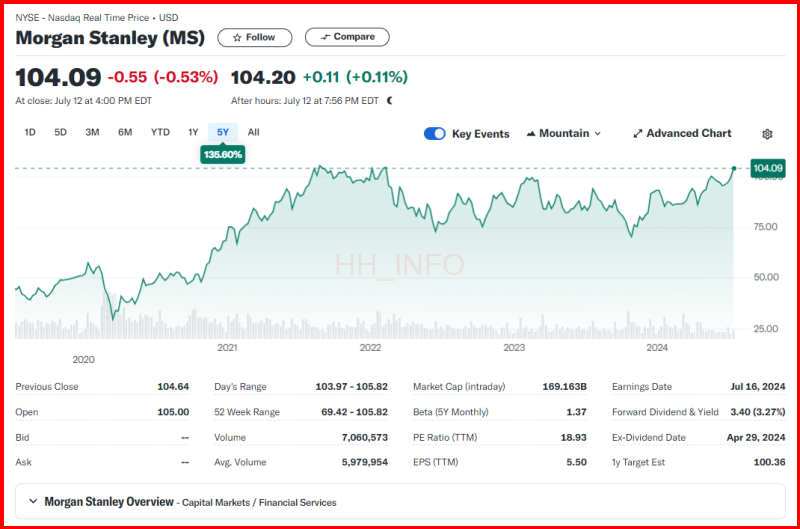
Task: Click the after-hours moon icon
Action: pos(390,100)
